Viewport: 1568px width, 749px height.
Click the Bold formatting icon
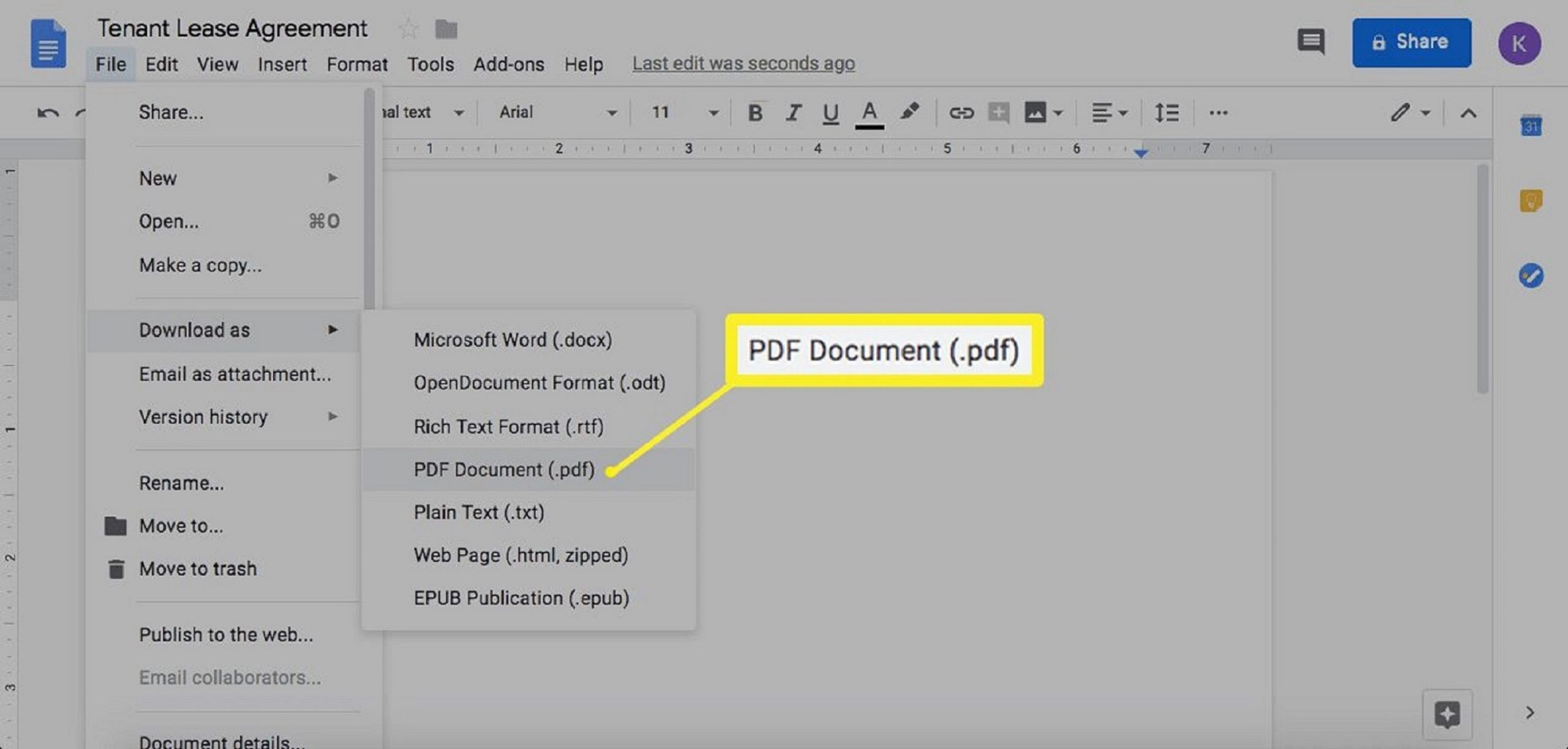coord(755,113)
